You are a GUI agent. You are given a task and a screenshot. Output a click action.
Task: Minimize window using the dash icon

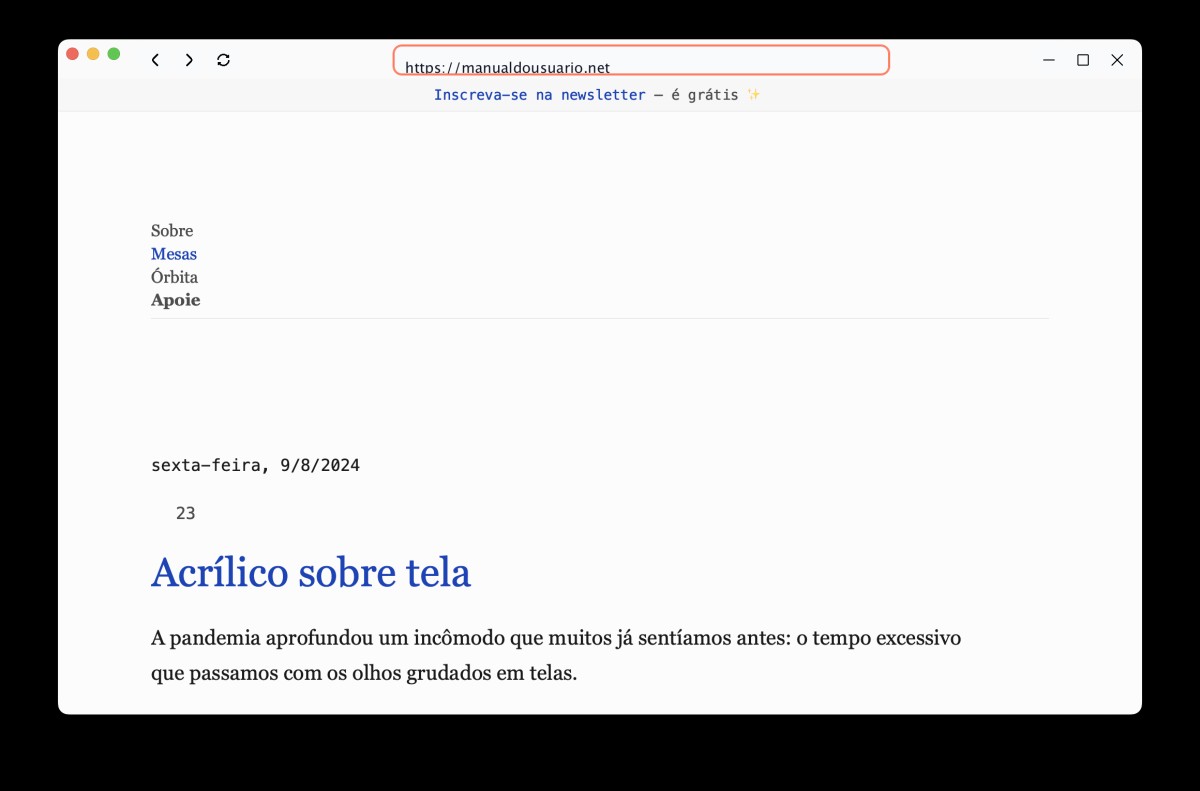[1049, 60]
